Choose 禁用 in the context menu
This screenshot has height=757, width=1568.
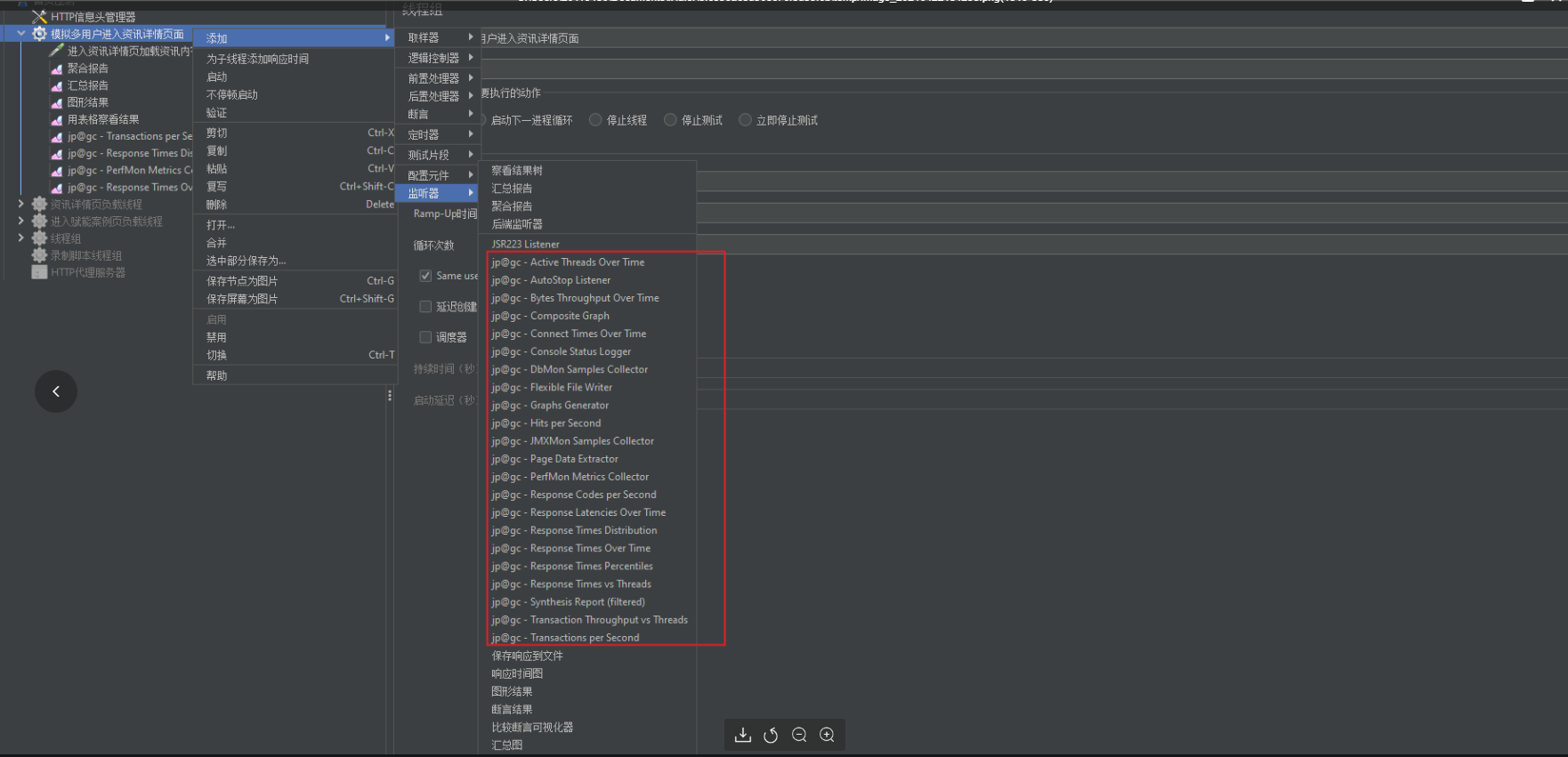coord(295,337)
